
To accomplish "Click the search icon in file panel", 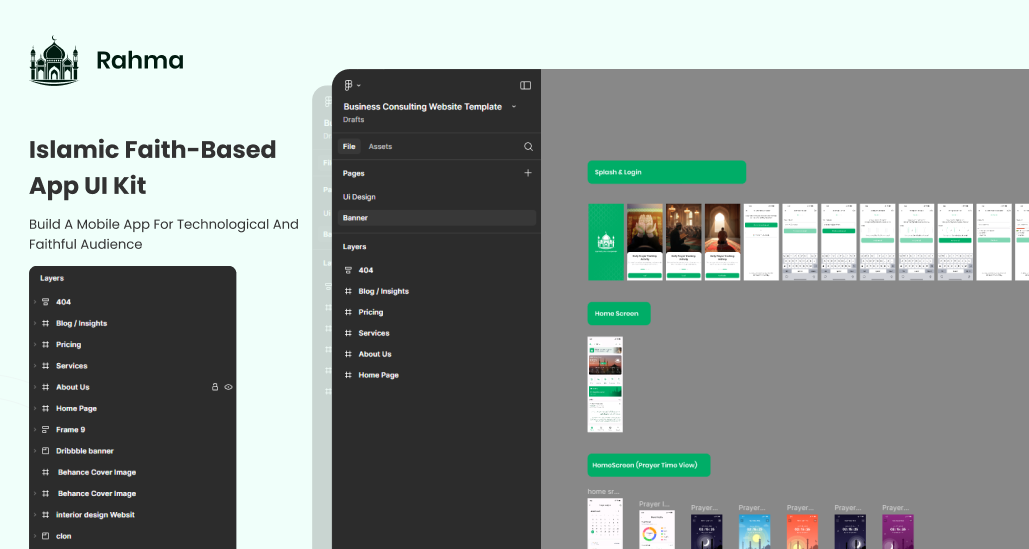I will (528, 147).
